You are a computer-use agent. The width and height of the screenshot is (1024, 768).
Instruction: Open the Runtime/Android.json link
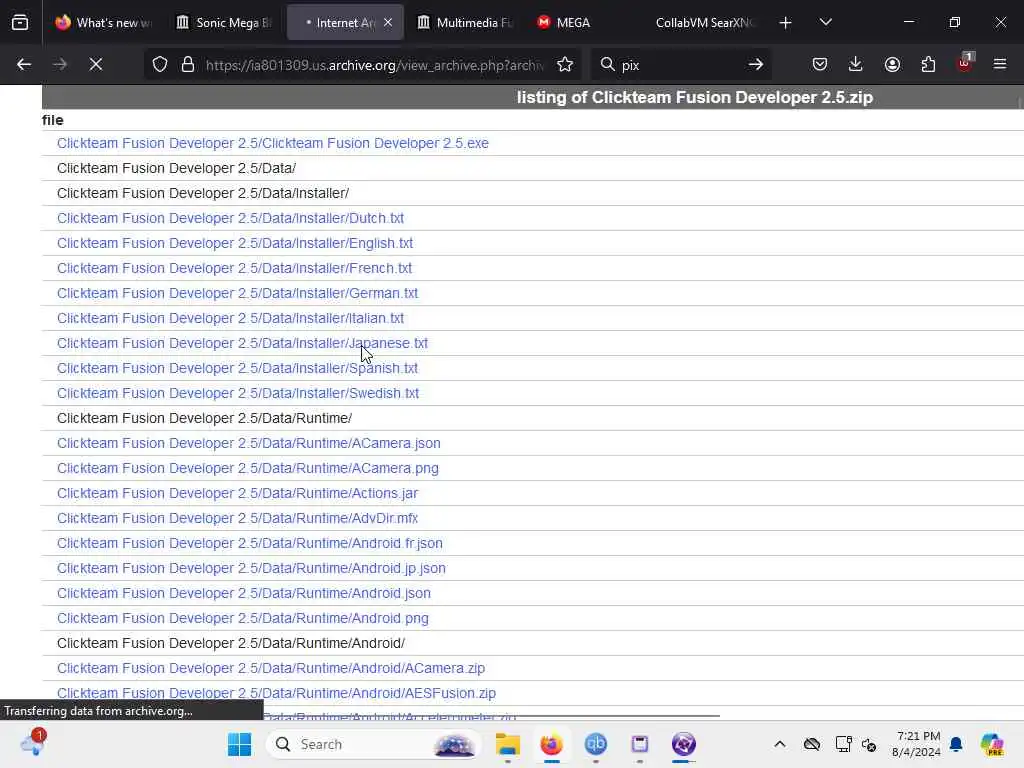tap(244, 593)
